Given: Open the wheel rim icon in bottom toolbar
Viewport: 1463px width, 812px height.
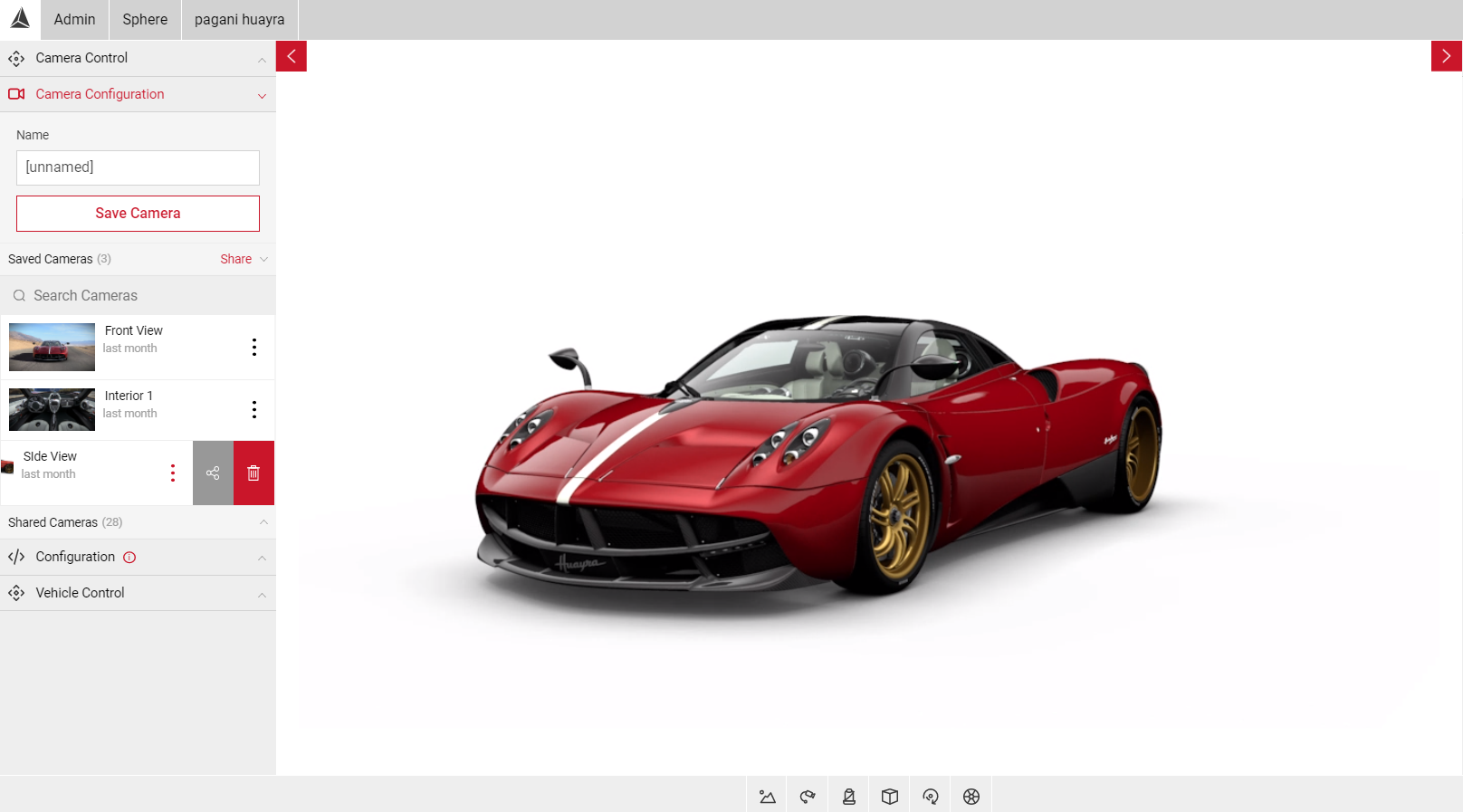Looking at the screenshot, I should [971, 797].
